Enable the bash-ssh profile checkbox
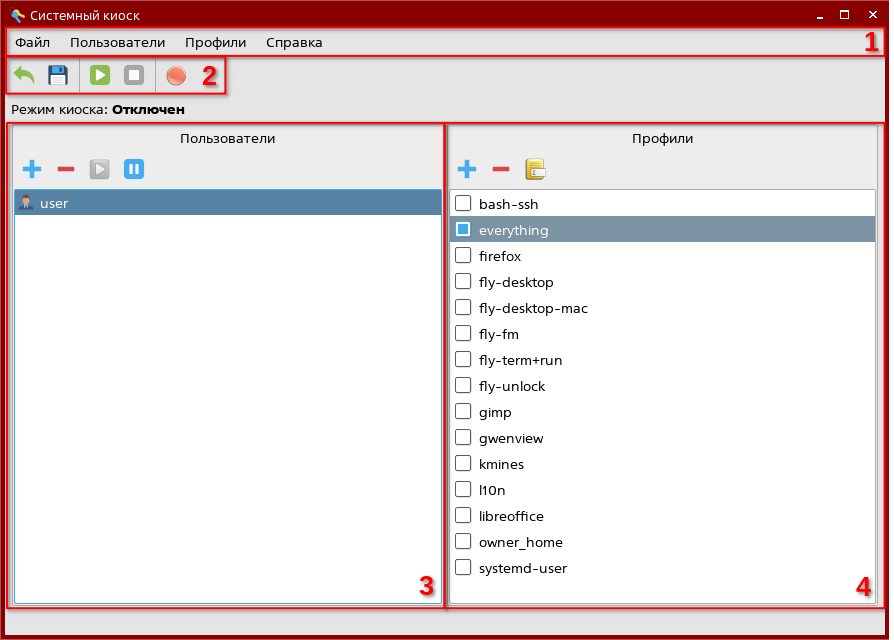 point(463,204)
